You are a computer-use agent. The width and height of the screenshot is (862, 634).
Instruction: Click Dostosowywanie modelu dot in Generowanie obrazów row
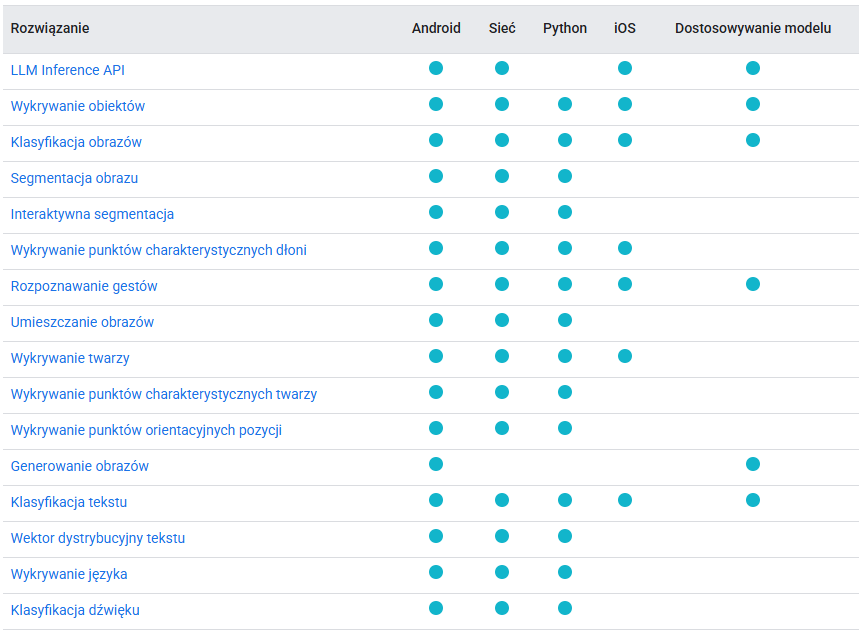tap(753, 465)
